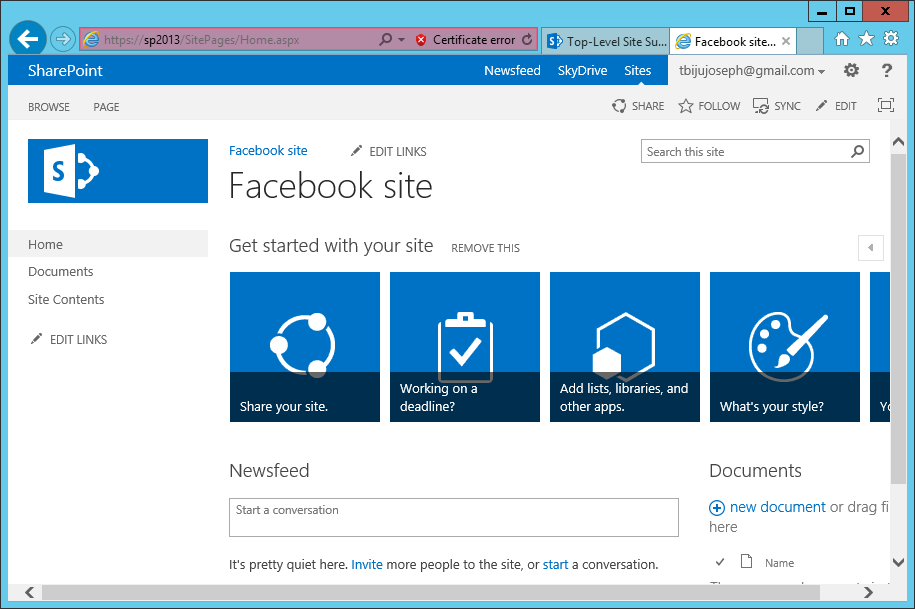
Task: Click the page refresh icon
Action: pyautogui.click(x=528, y=40)
